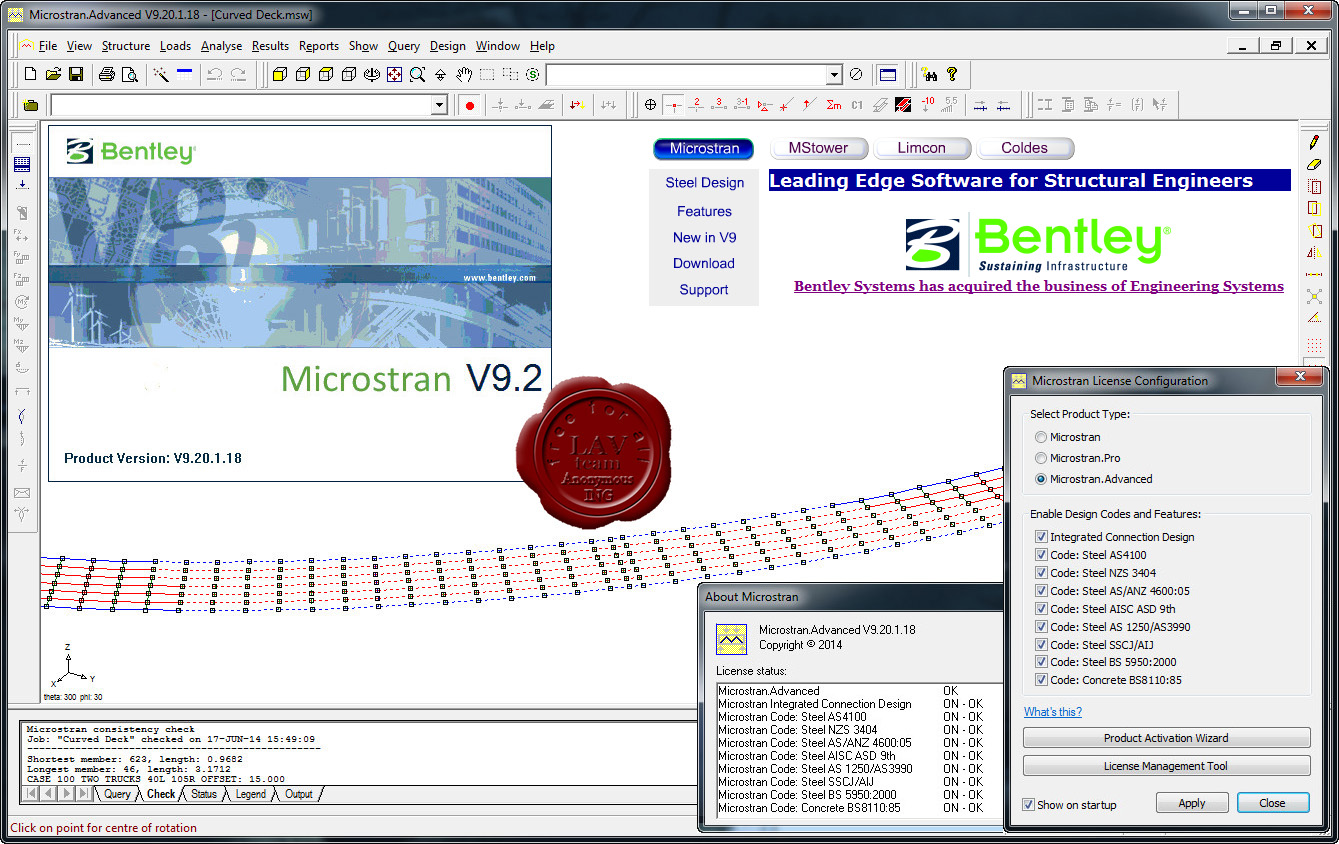Toggle Code: Steel AISC ASD 9th checkbox
1339x844 pixels.
1042,609
